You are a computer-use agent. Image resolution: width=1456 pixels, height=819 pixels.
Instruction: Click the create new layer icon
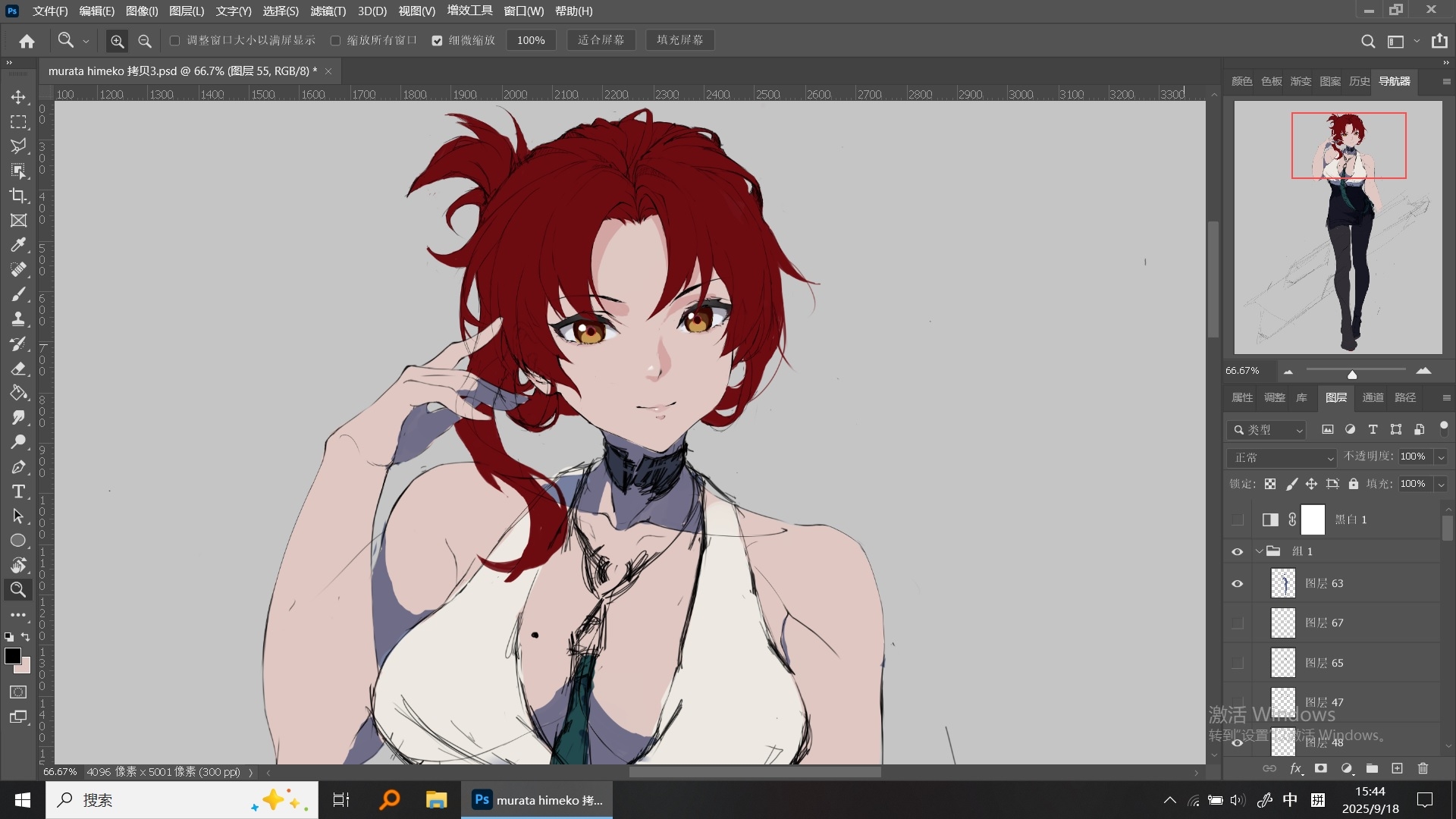coord(1397,768)
